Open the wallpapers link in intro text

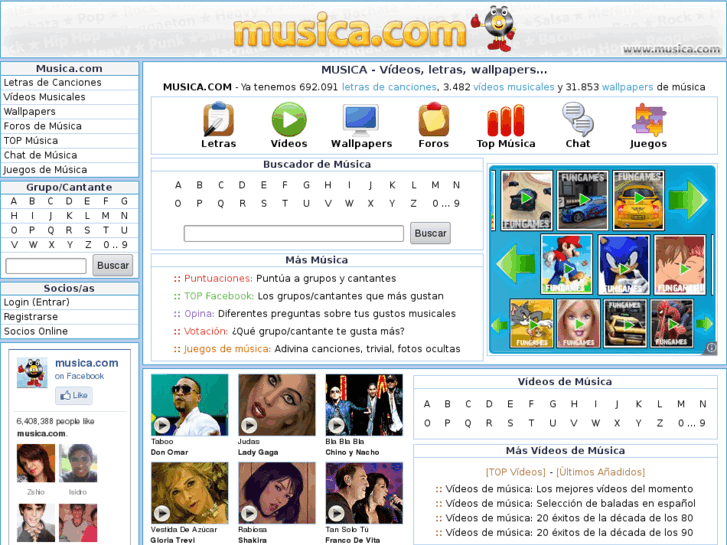pyautogui.click(x=627, y=87)
